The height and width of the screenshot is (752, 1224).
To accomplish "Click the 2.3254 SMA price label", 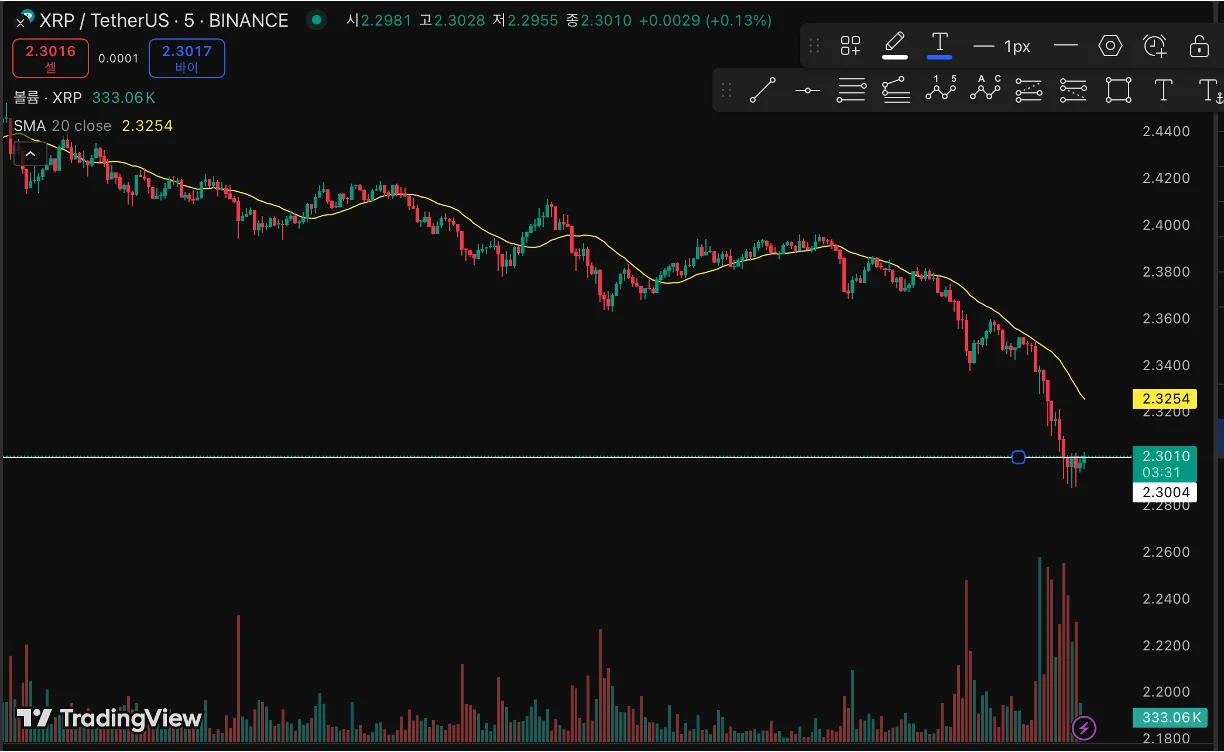I will tap(1165, 399).
